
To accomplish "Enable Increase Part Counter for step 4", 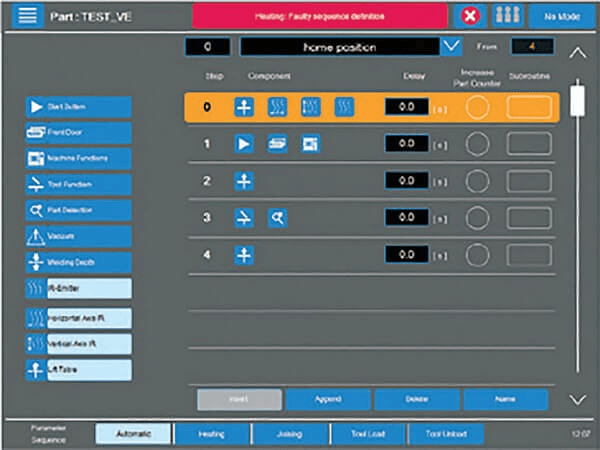I will (x=477, y=255).
